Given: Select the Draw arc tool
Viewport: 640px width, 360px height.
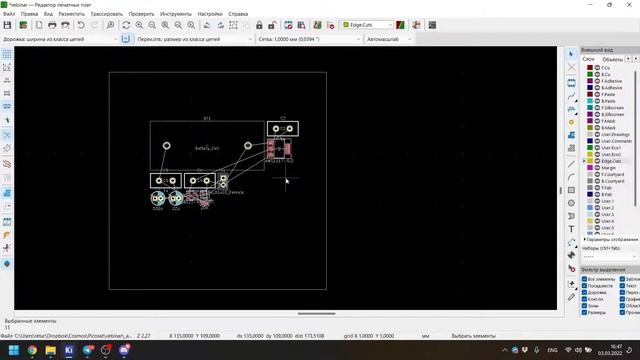Looking at the screenshot, I should (571, 177).
